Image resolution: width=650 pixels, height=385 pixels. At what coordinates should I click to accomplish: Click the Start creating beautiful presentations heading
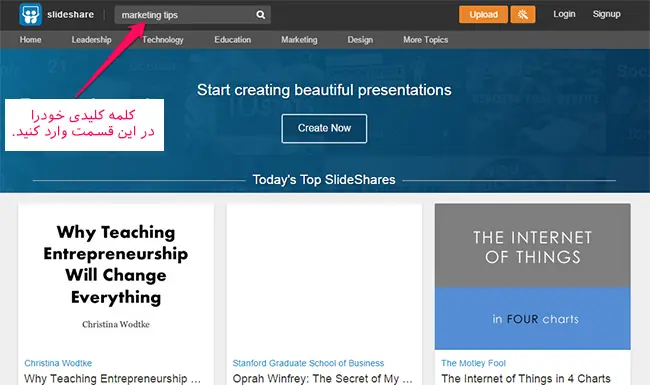(x=324, y=90)
